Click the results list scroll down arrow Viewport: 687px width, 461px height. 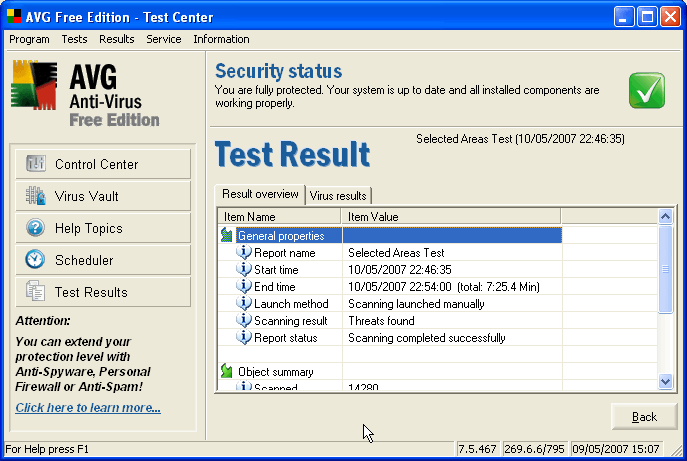point(665,381)
